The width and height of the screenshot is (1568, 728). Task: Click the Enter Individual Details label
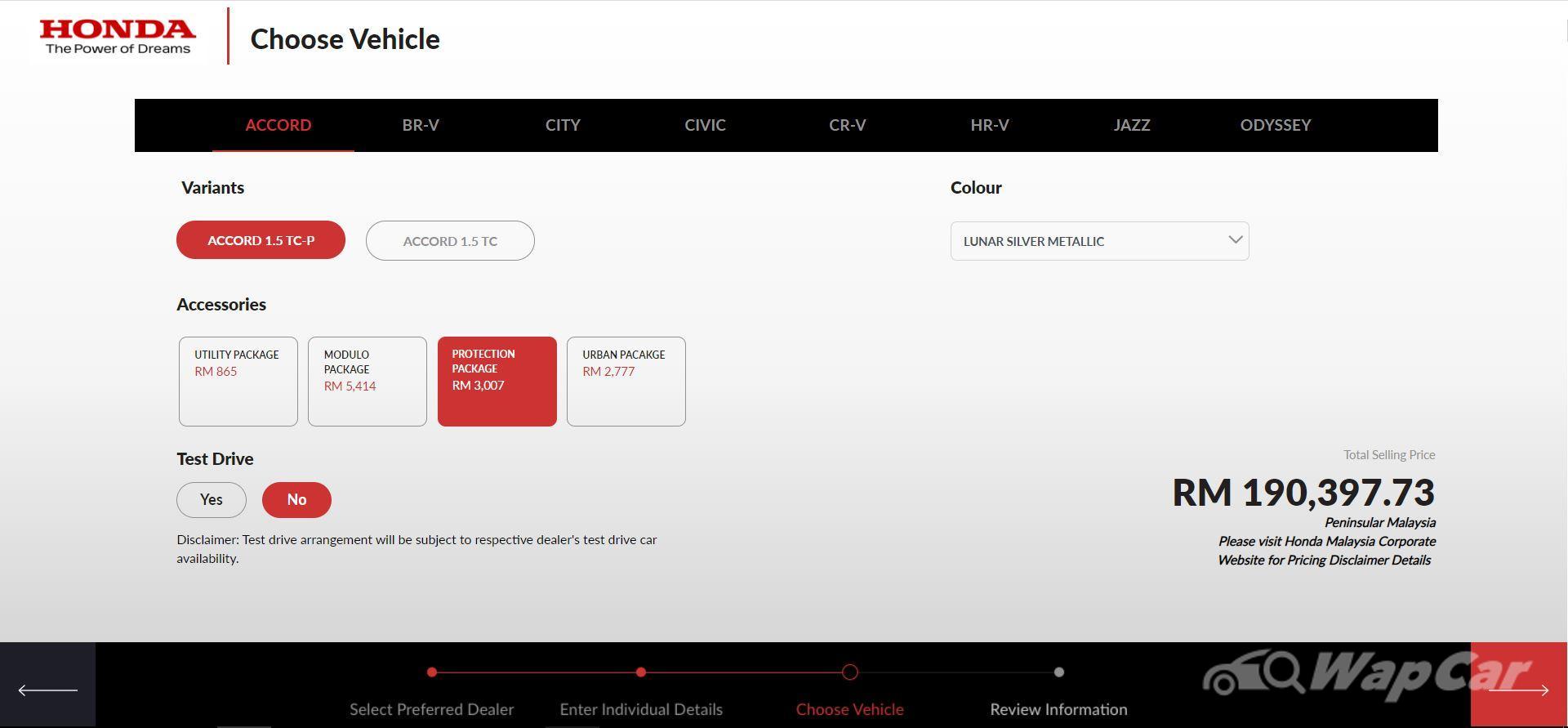point(641,709)
